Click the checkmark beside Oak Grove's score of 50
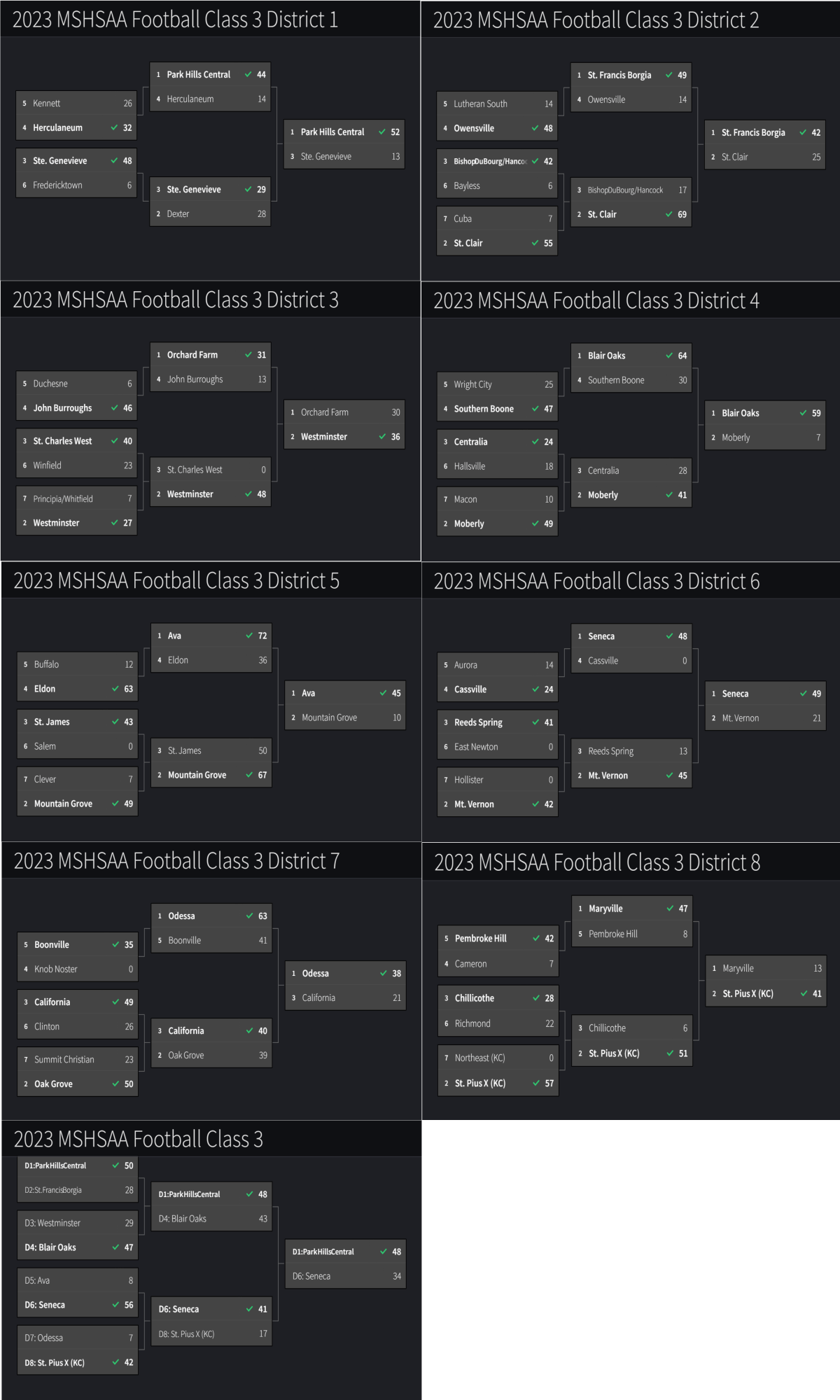 115,1084
